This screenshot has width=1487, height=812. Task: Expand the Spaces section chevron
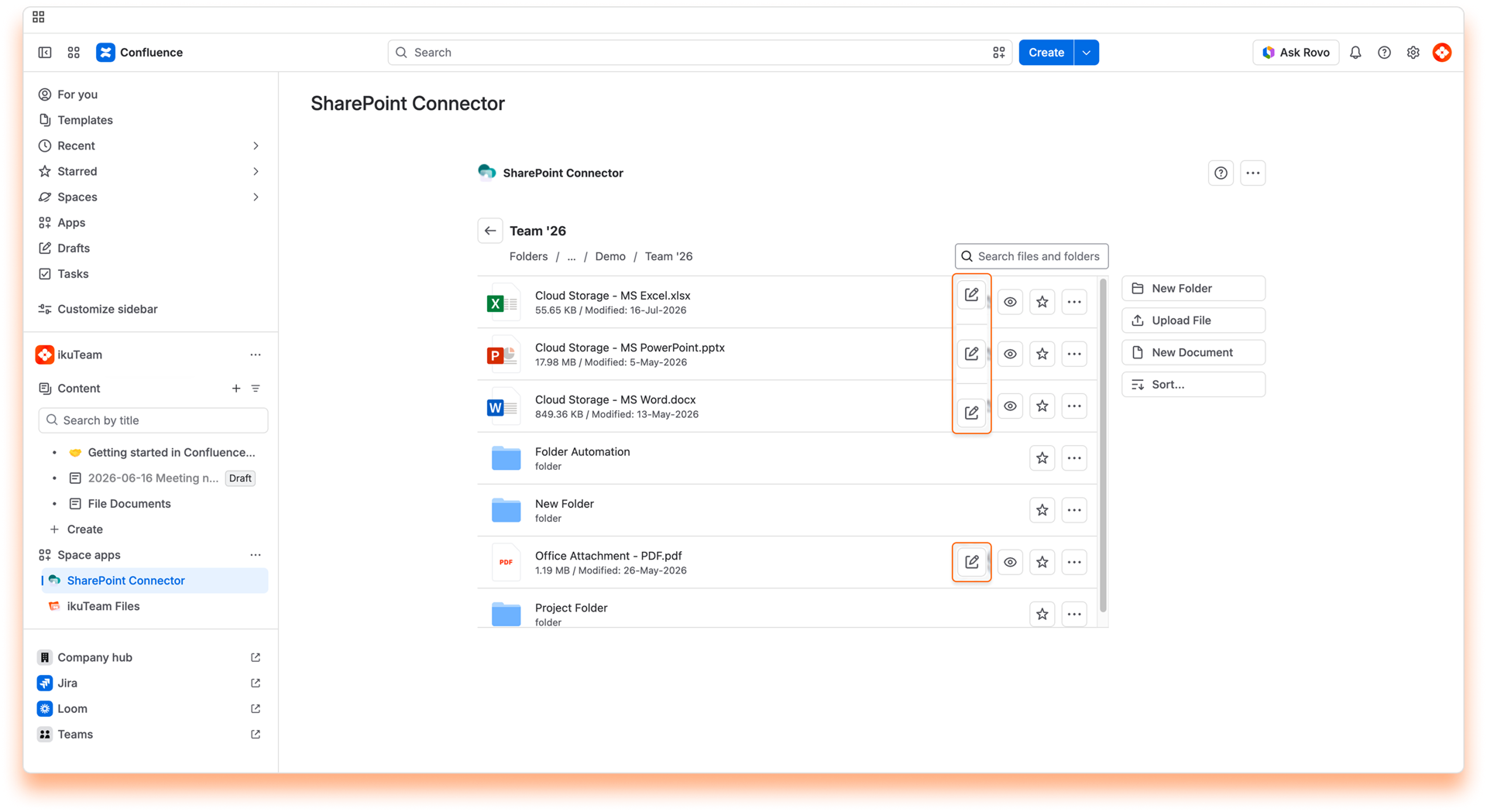pos(256,197)
